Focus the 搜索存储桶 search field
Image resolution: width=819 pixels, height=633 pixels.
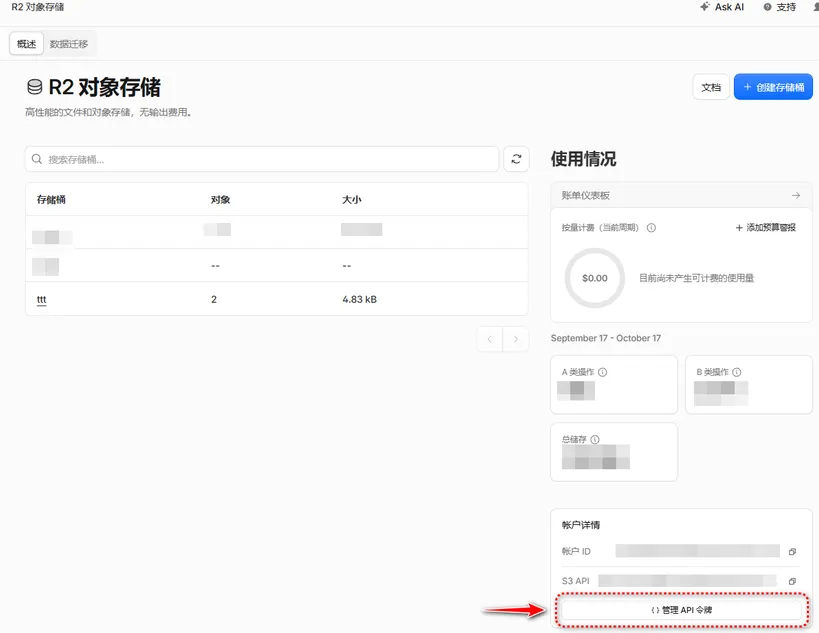[262, 159]
